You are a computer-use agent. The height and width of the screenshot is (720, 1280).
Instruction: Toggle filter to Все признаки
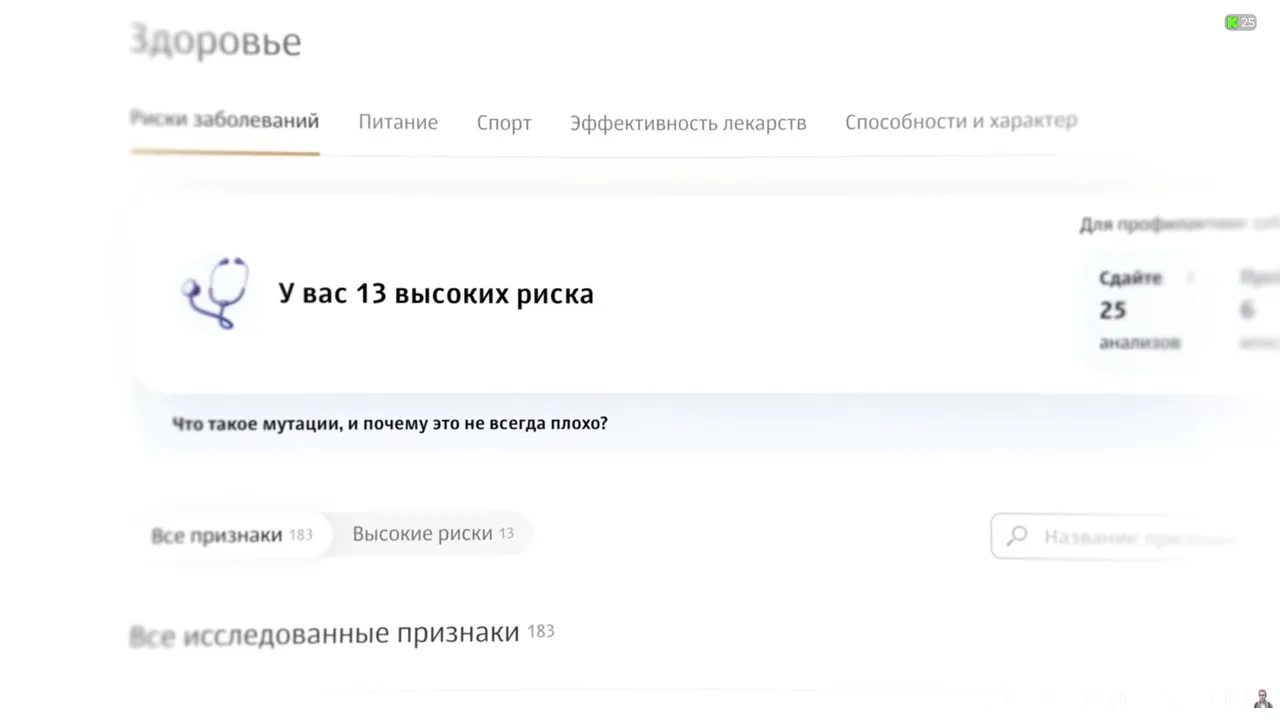tap(231, 535)
